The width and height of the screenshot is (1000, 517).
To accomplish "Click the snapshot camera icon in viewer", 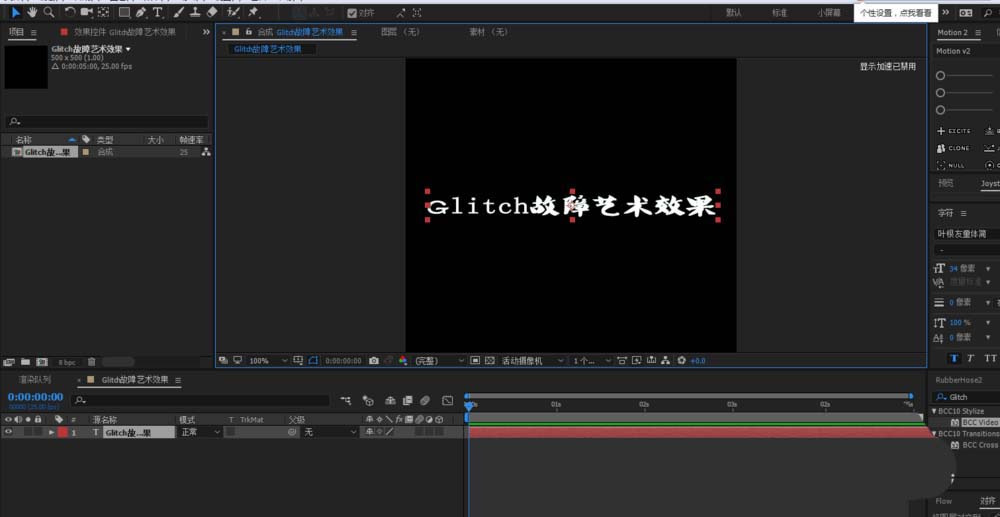I will 374,360.
